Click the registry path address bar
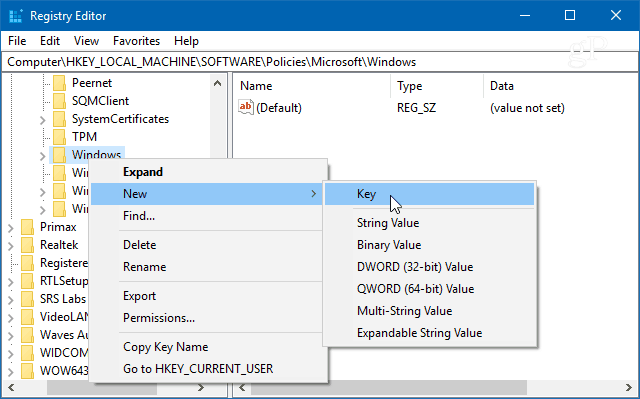Viewport: 640px width, 399px height. pyautogui.click(x=320, y=62)
